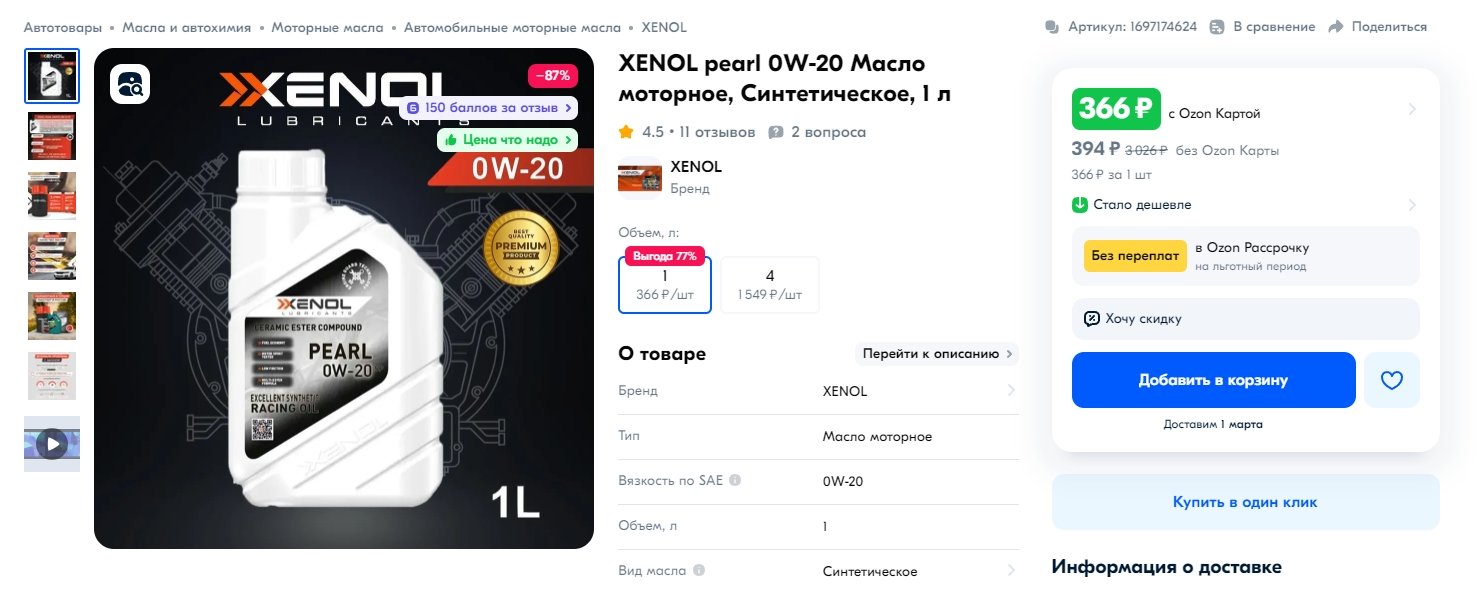Select the second product thumbnail image
Image resolution: width=1477 pixels, height=596 pixels.
(52, 136)
